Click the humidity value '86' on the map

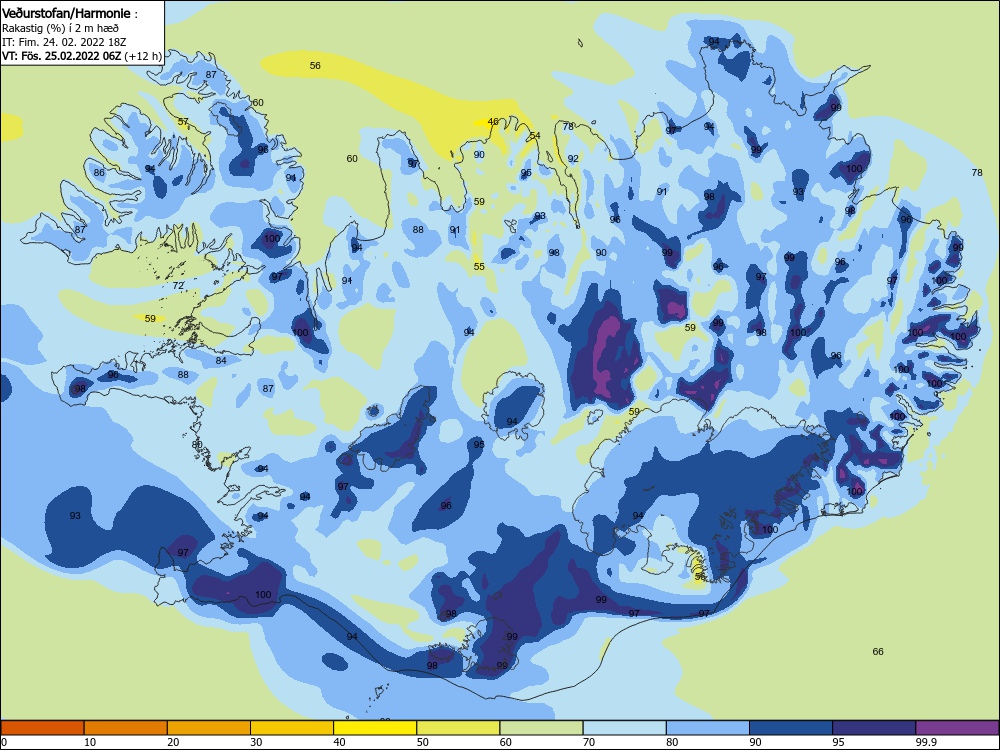99,173
